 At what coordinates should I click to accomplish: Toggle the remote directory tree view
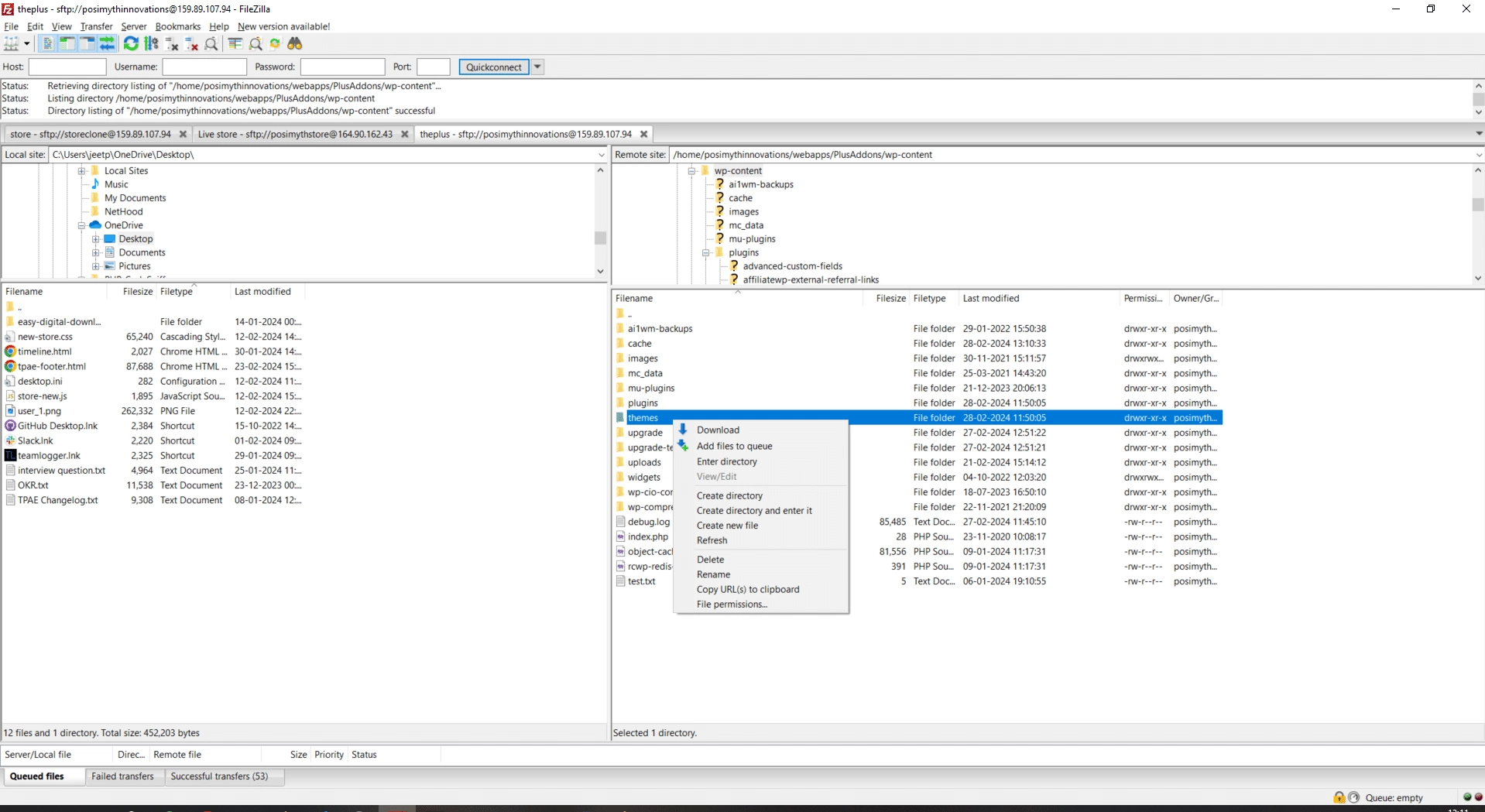tap(87, 44)
